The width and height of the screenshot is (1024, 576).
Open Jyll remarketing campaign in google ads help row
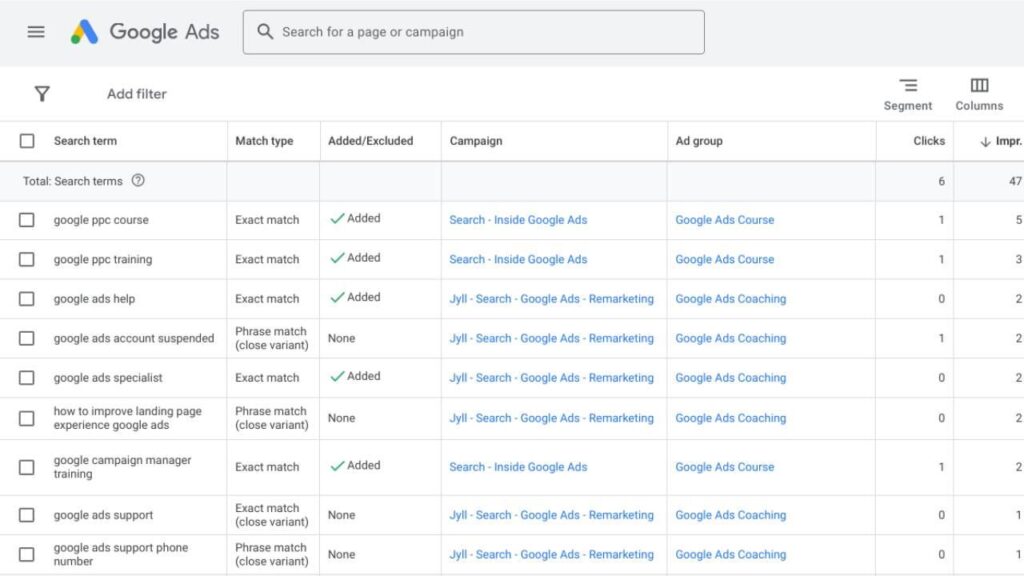tap(551, 299)
